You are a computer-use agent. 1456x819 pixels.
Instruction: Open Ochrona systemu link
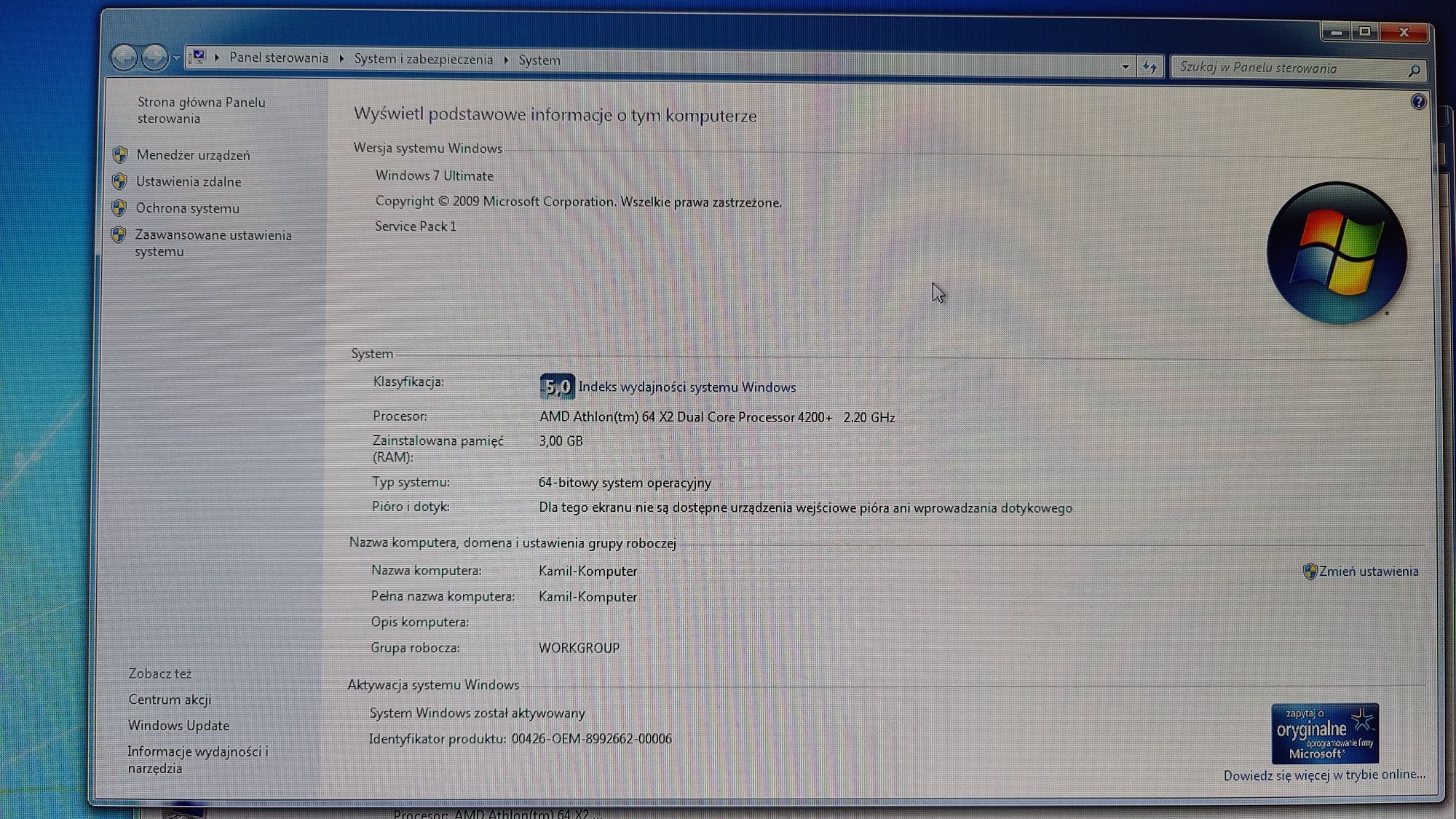187,208
